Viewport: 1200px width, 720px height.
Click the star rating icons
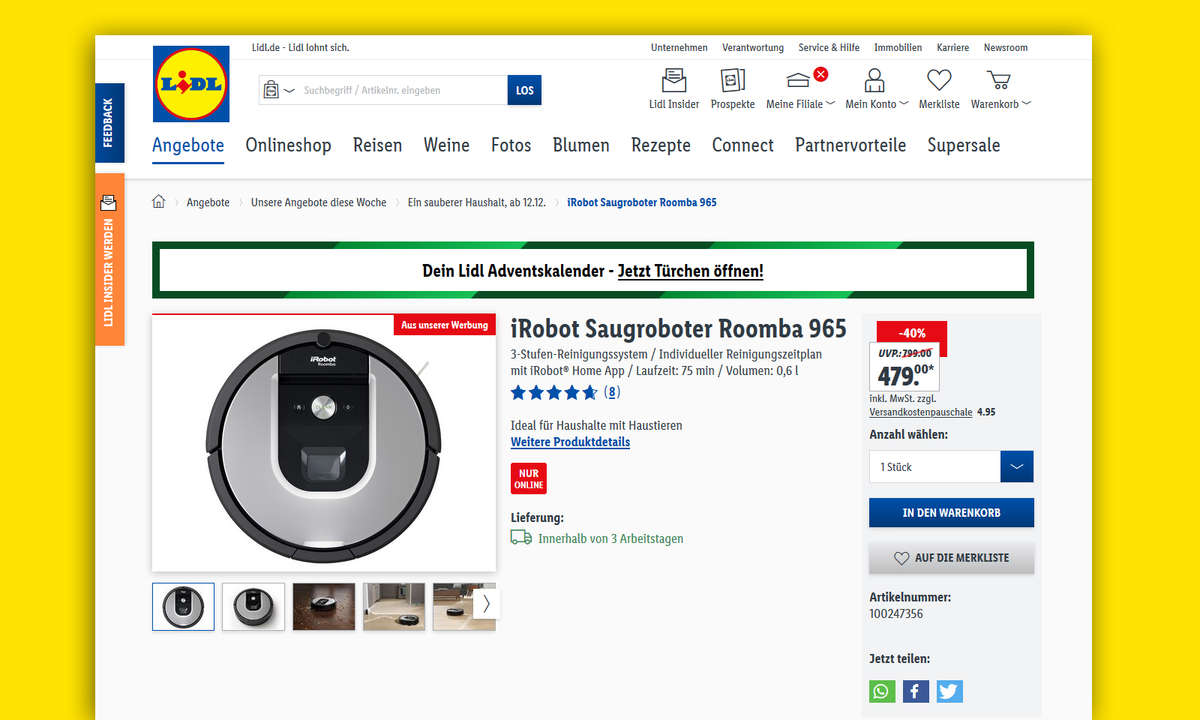pos(554,392)
